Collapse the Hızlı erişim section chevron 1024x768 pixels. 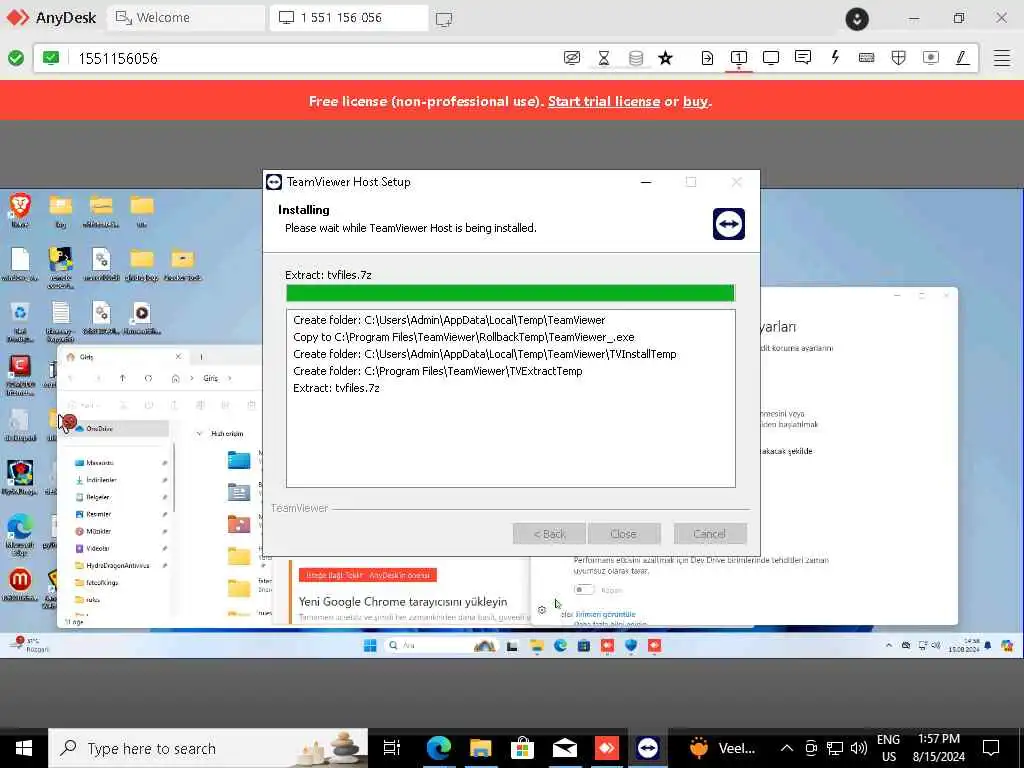tap(199, 434)
